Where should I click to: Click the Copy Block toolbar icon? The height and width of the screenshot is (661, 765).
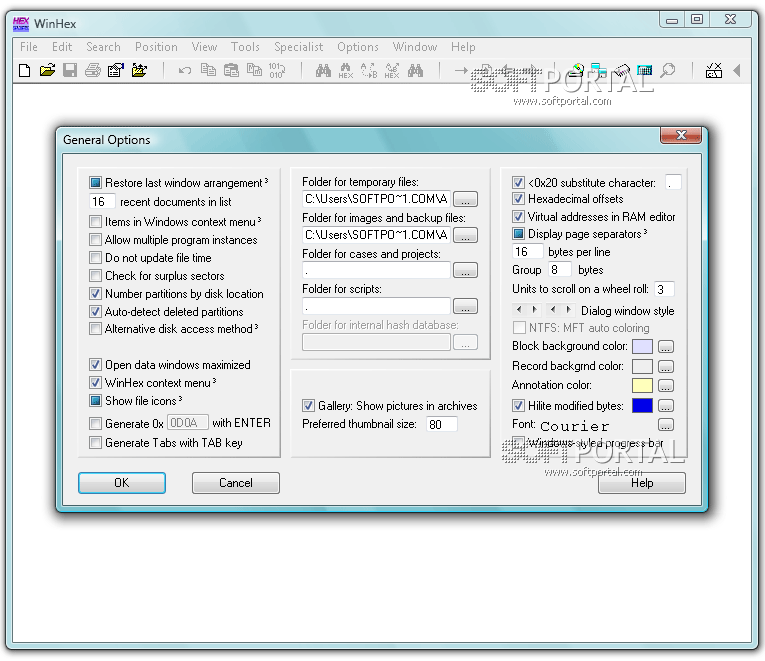click(x=208, y=71)
